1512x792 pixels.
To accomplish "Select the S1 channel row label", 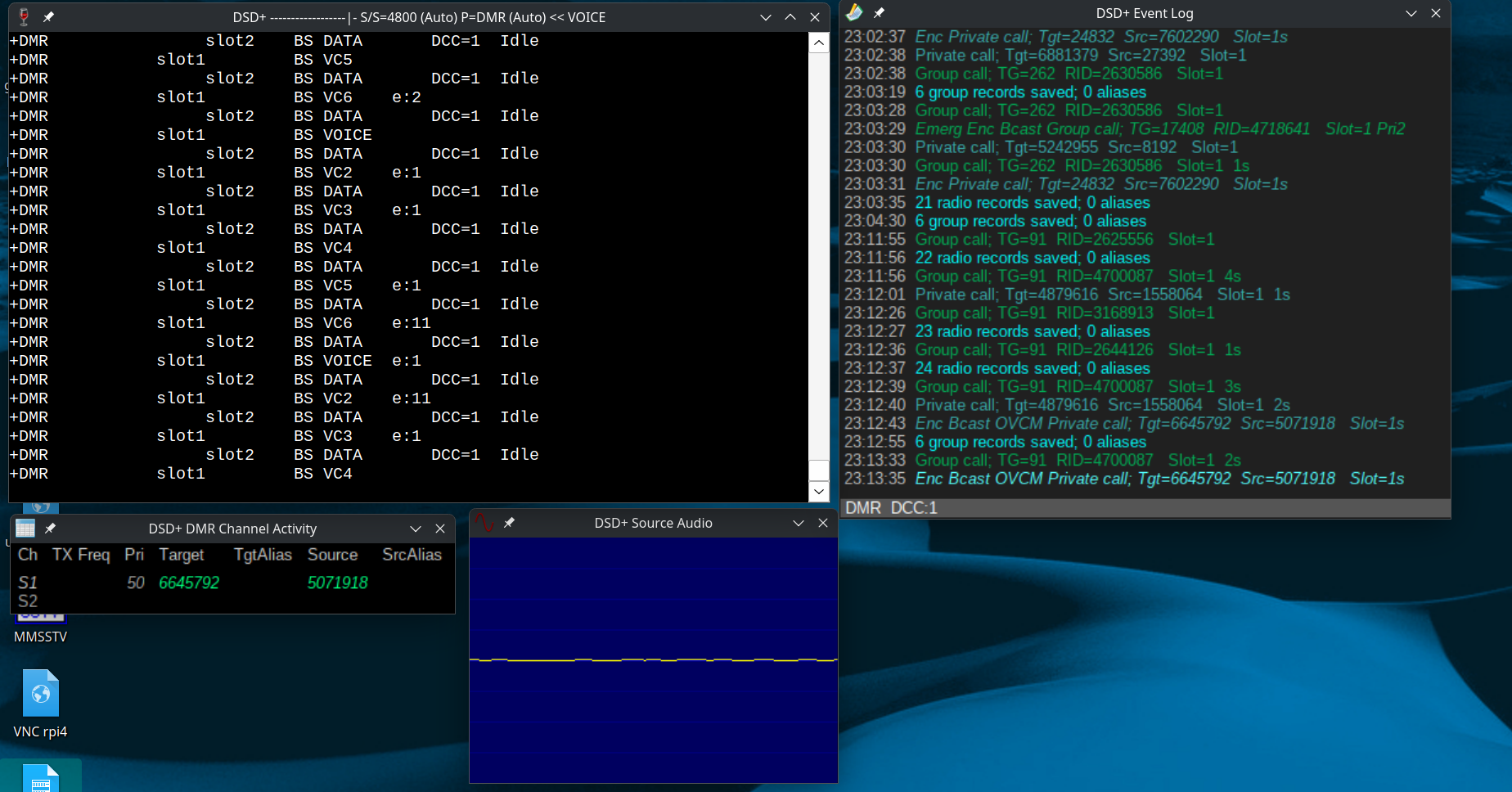I will [28, 583].
